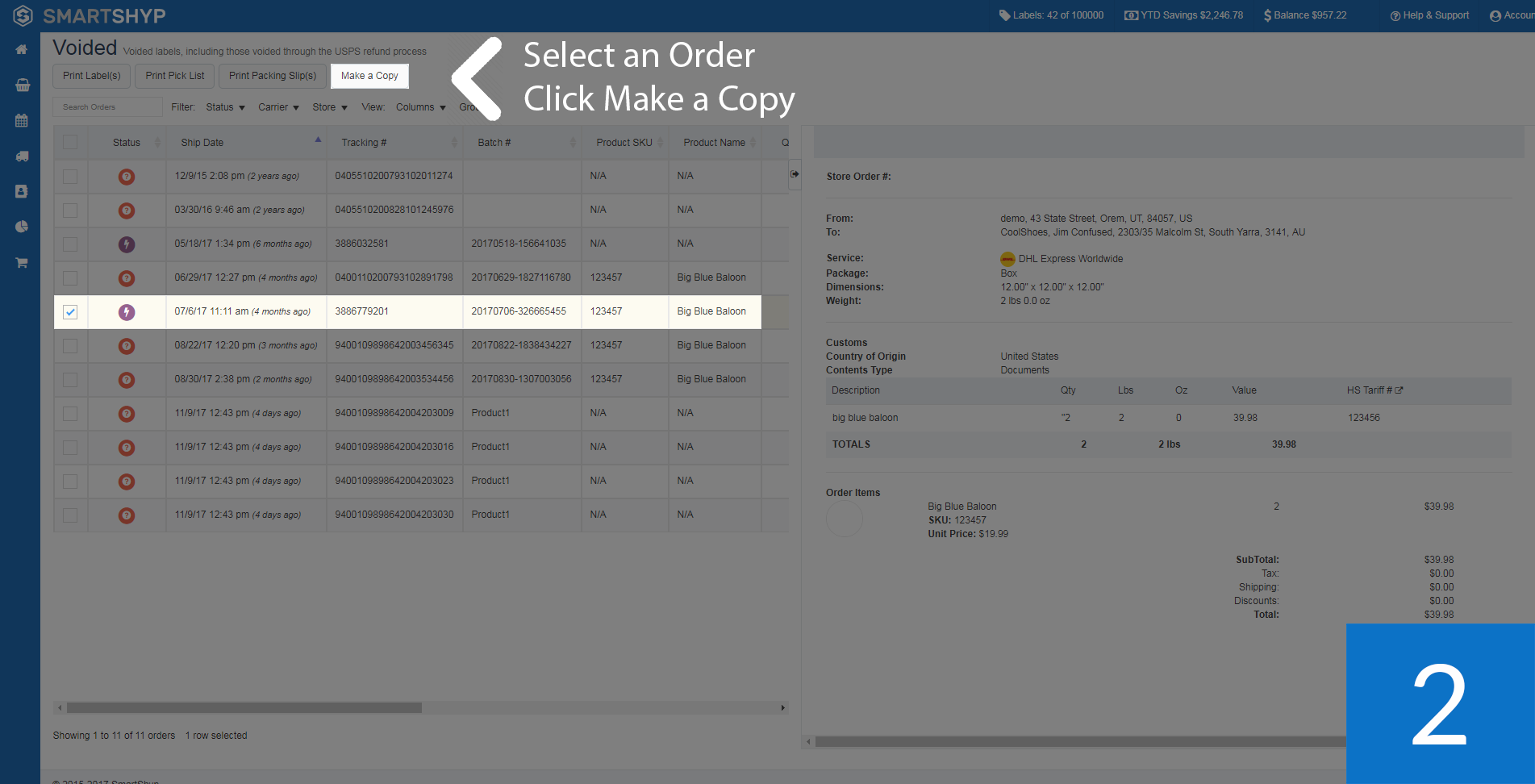1535x784 pixels.
Task: Open the HS Tariff # external link icon
Action: (x=1399, y=390)
